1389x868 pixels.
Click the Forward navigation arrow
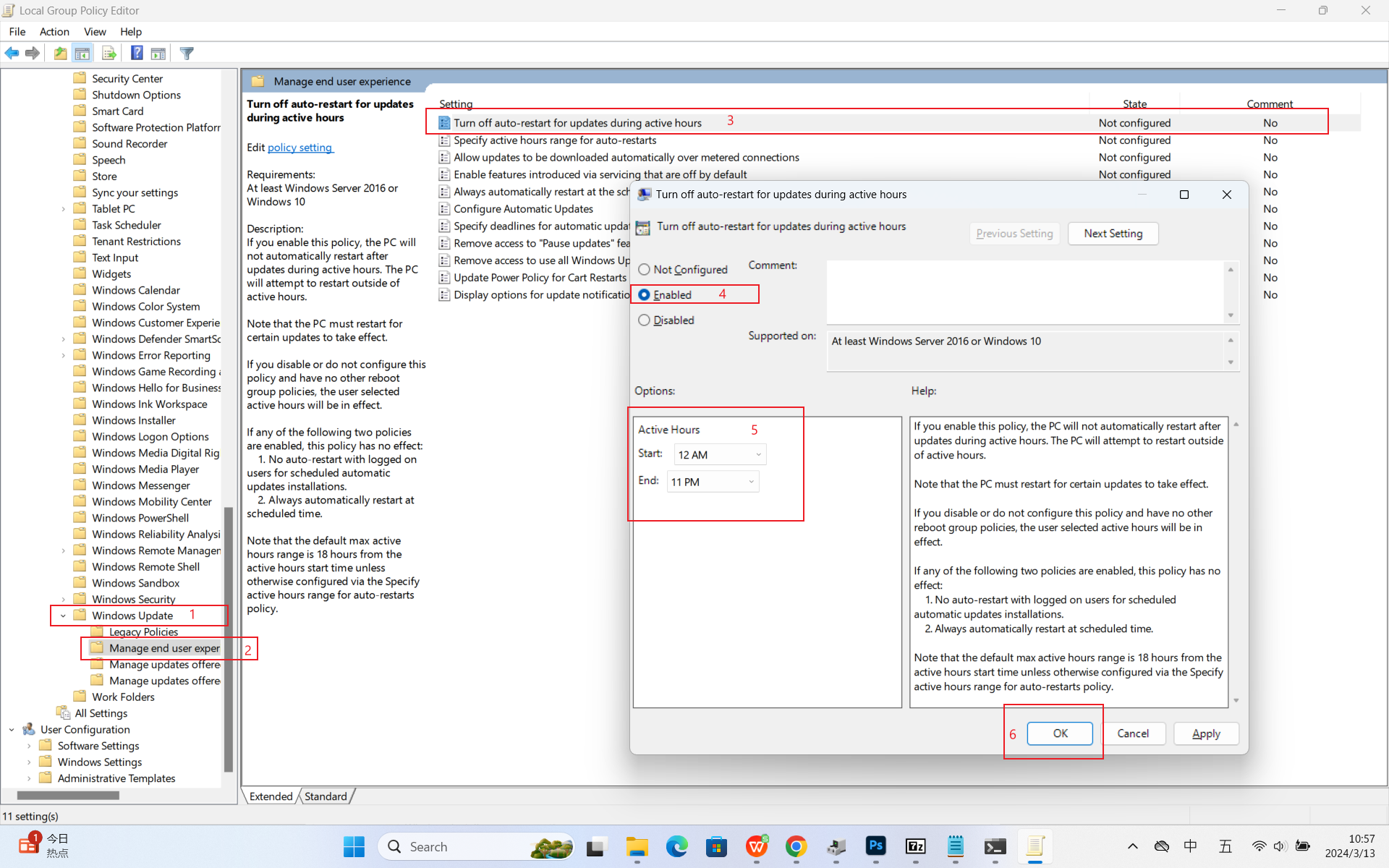tap(32, 53)
